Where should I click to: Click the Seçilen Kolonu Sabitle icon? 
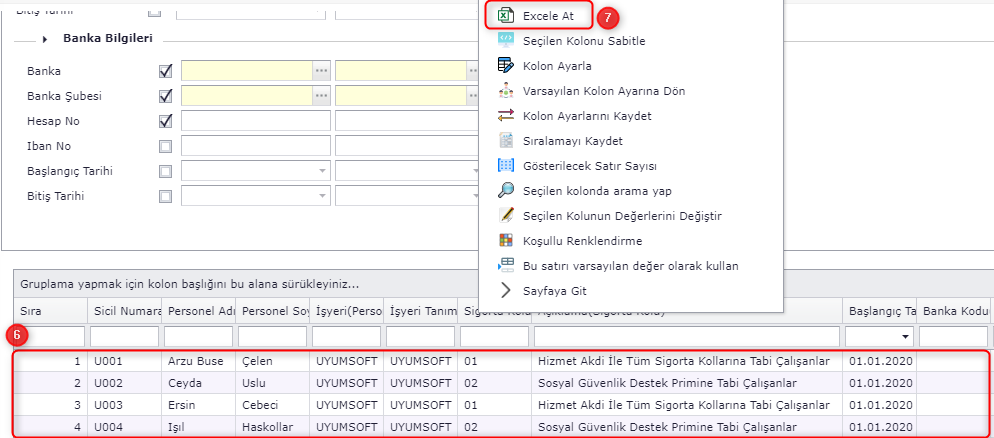[506, 41]
